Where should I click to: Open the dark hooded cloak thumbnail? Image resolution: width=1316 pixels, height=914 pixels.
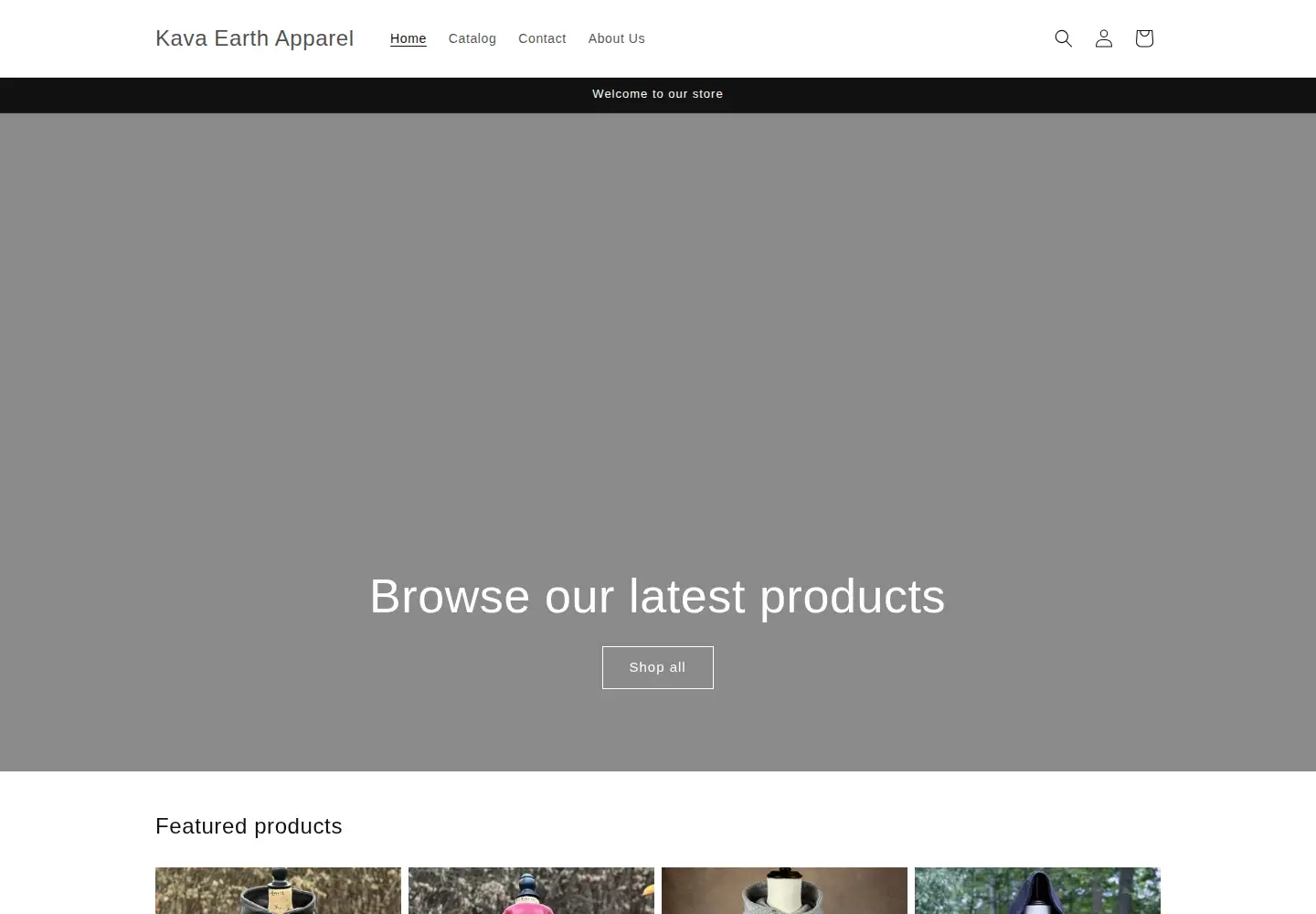[x=1037, y=891]
